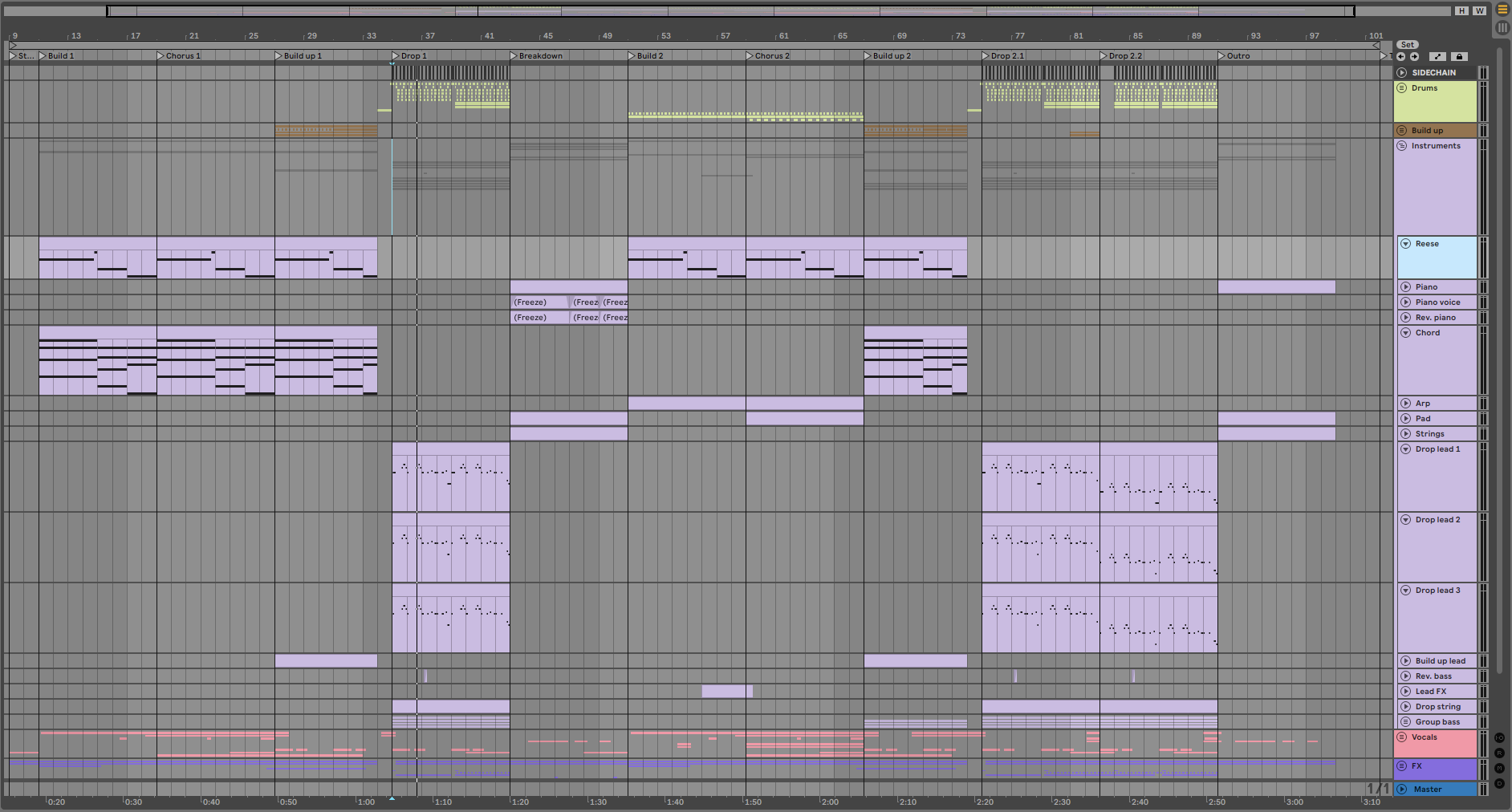
Task: Click the H optimize height button
Action: point(1462,11)
